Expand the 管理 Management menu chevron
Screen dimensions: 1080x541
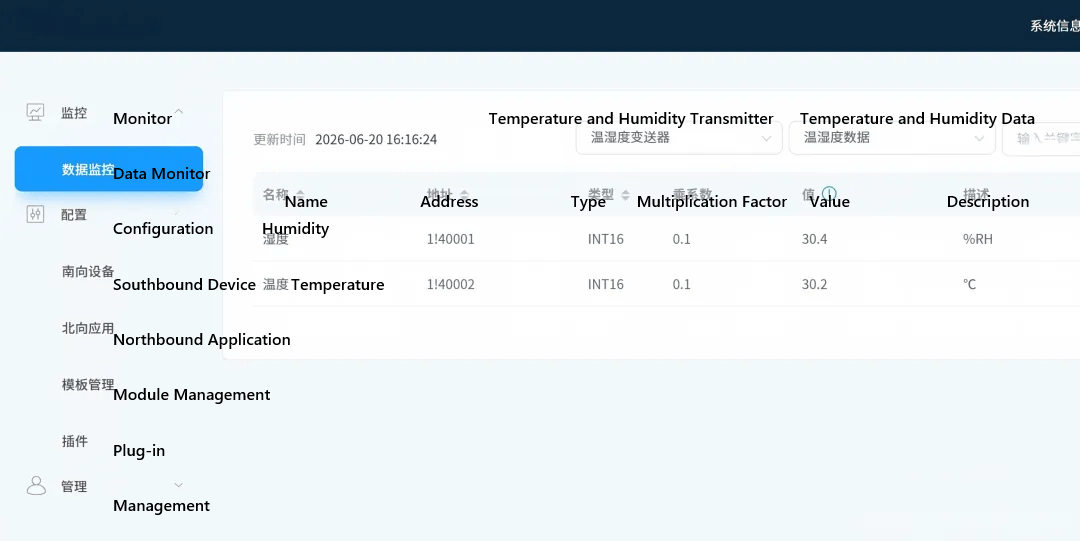[178, 485]
